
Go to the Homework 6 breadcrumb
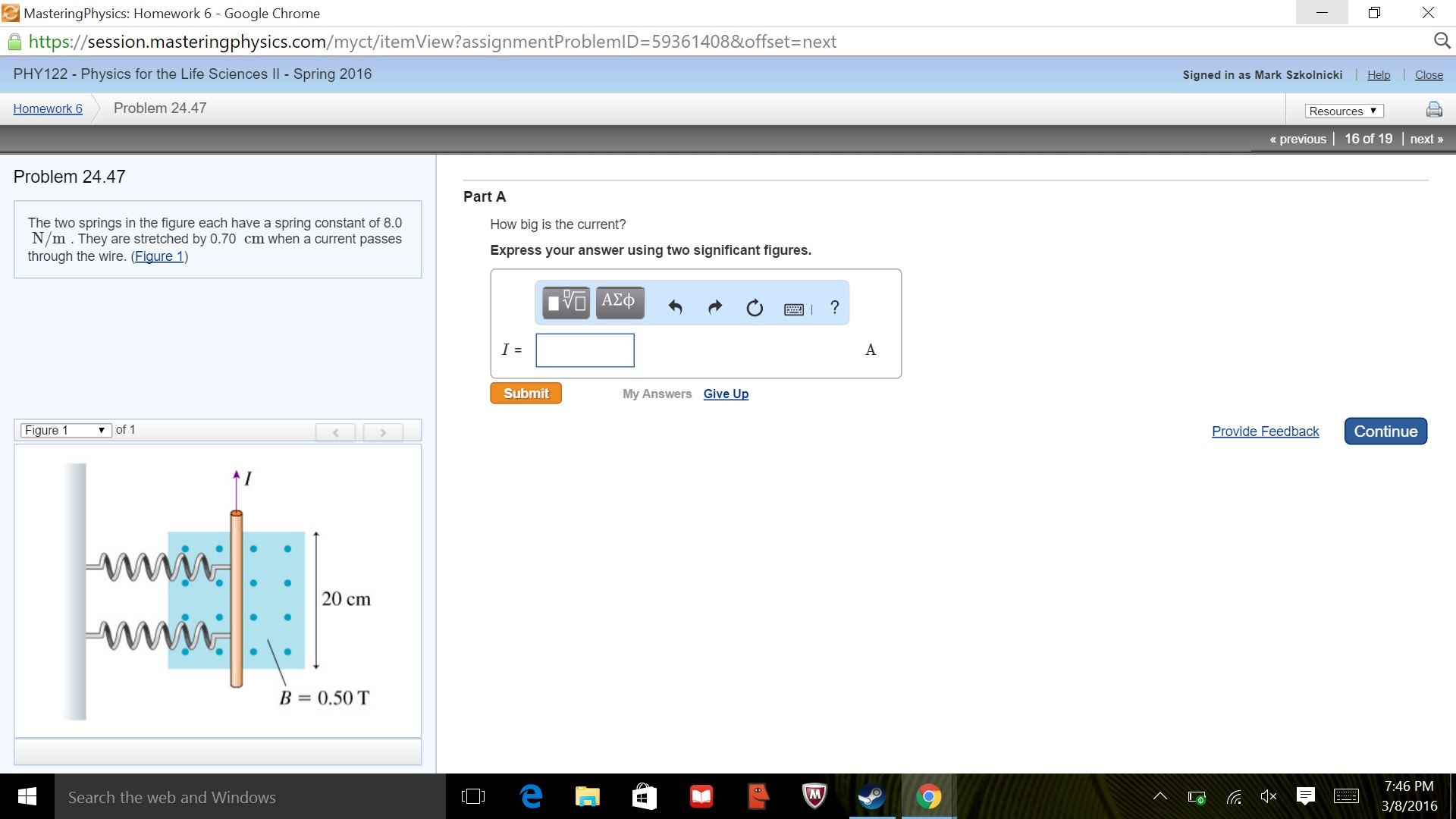(48, 108)
